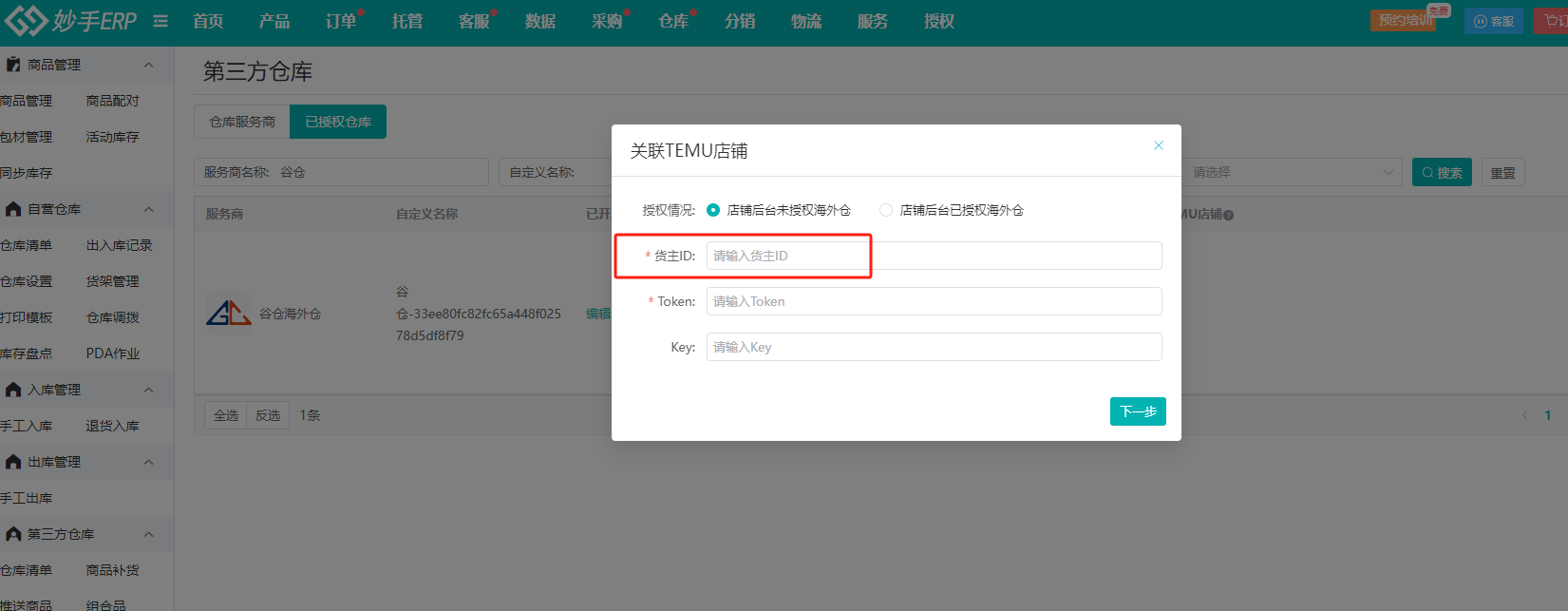Screen dimensions: 1568x611
Task: Open 活动库存 in sidebar
Action: [112, 137]
